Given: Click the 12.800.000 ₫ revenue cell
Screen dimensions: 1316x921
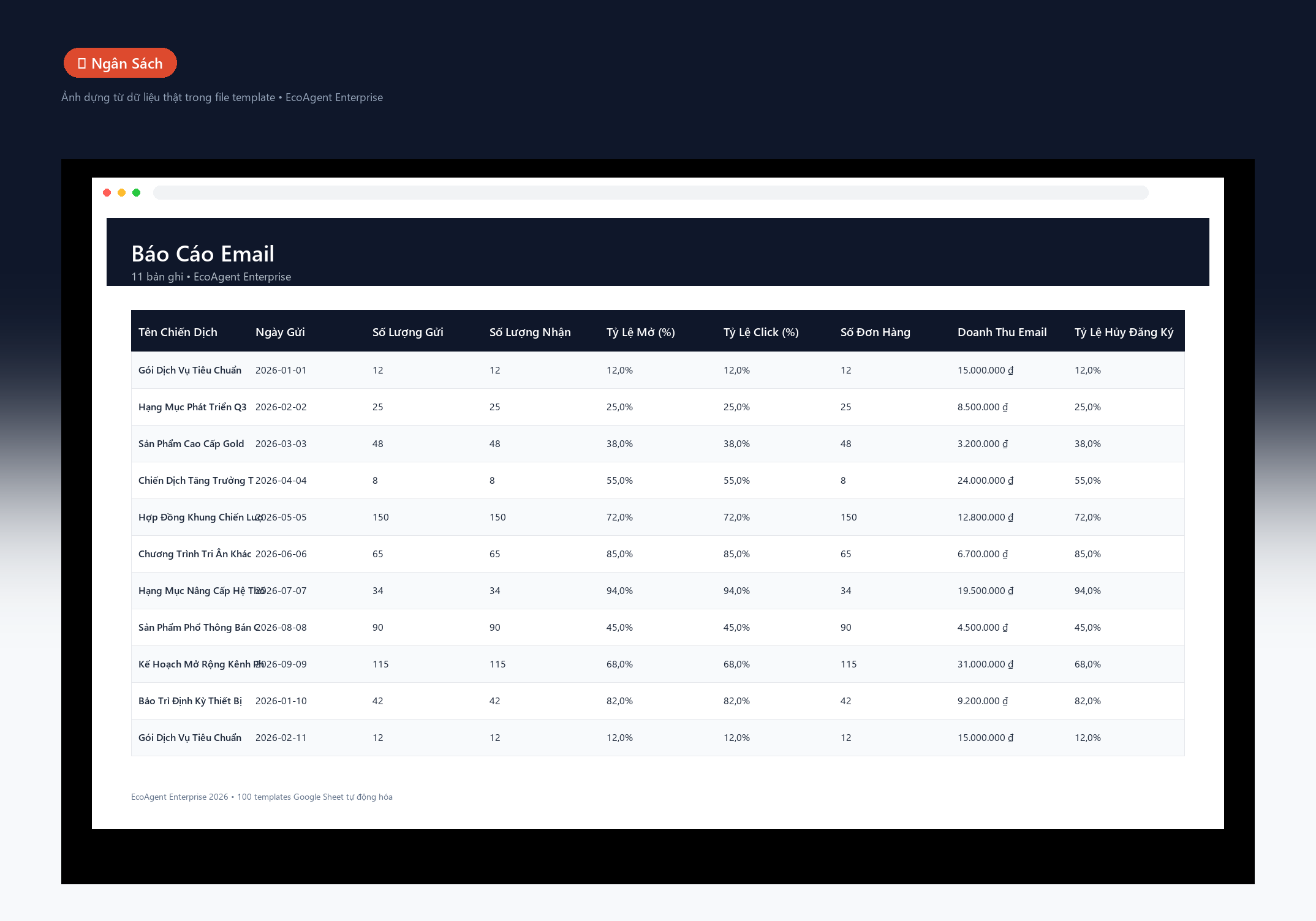Looking at the screenshot, I should [x=986, y=517].
